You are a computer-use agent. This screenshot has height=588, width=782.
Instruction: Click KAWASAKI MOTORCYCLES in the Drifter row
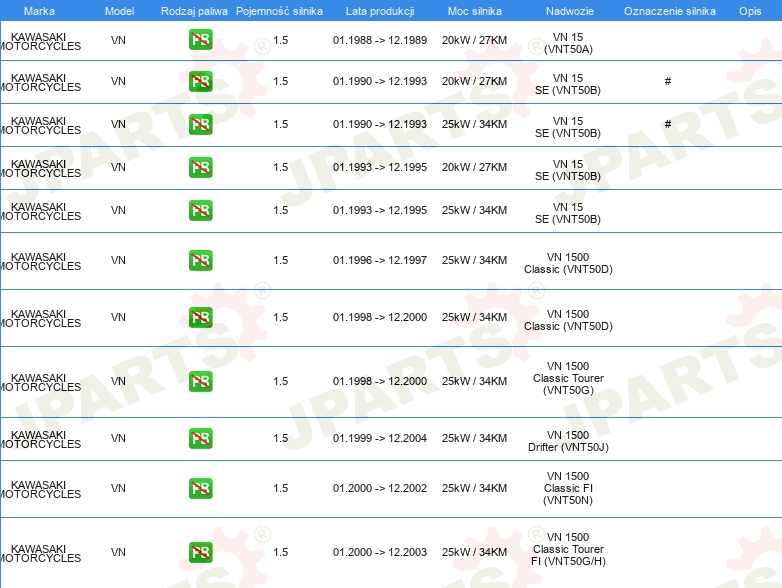point(40,439)
